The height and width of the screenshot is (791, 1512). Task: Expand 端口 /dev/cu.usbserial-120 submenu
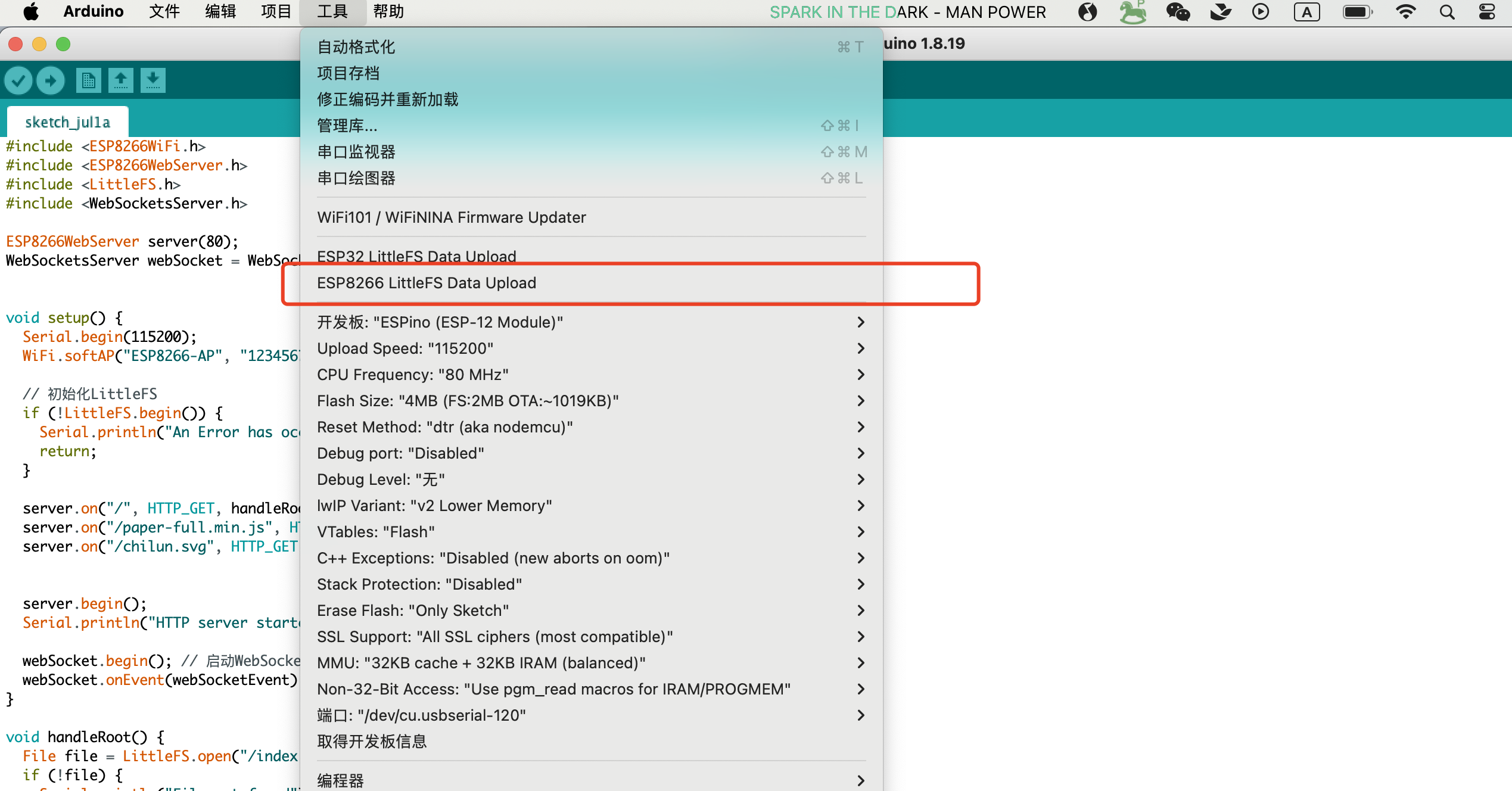591,715
